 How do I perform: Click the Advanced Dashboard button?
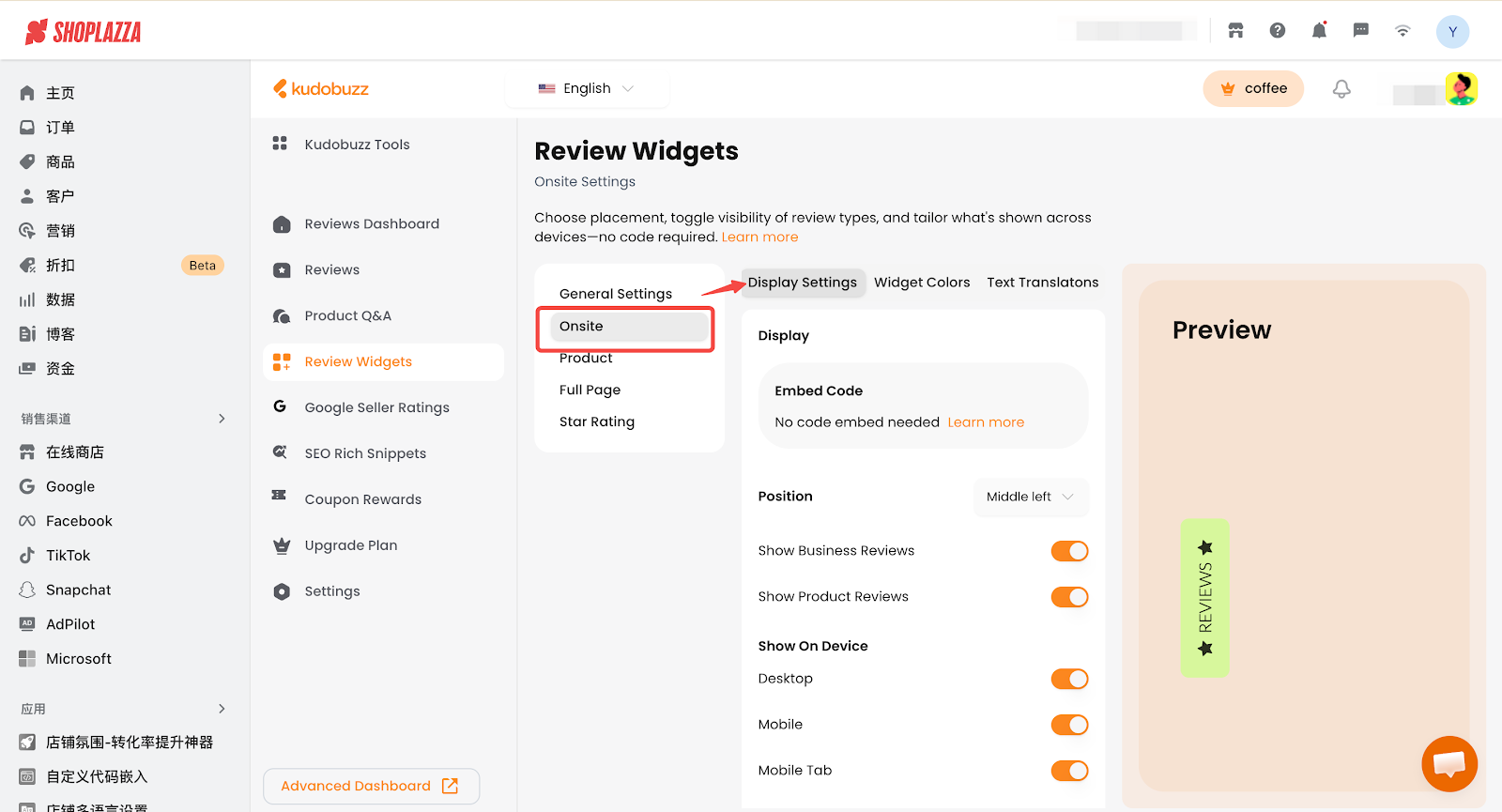371,786
